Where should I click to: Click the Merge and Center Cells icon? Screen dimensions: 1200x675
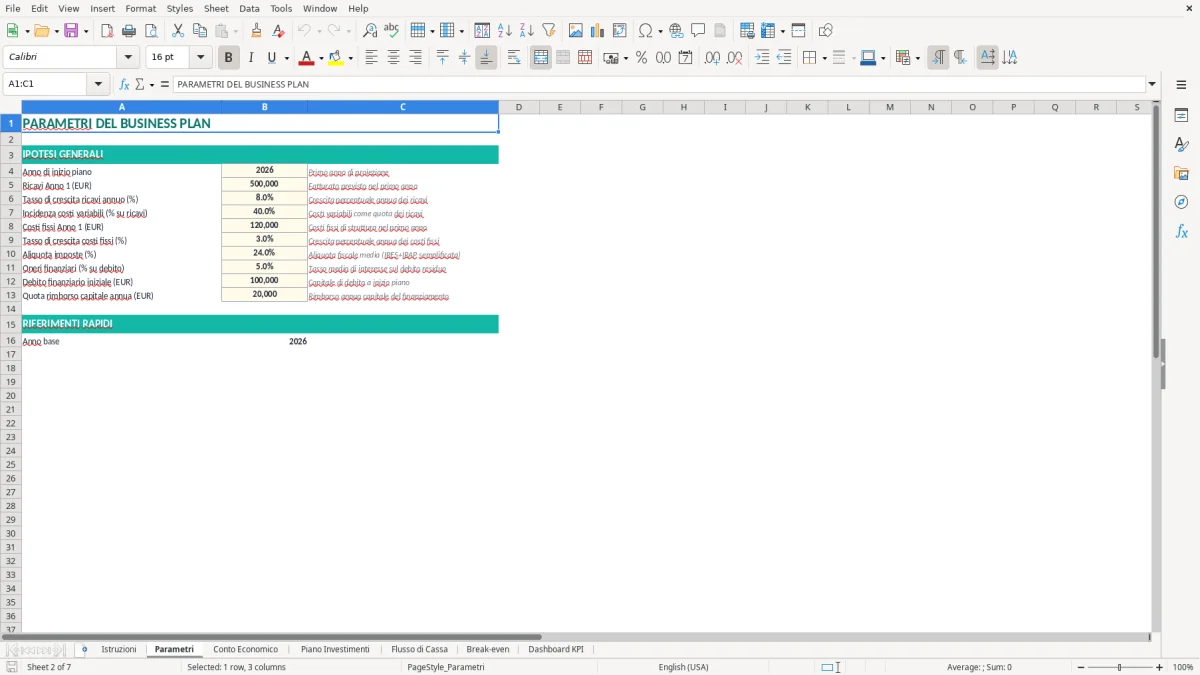point(541,58)
